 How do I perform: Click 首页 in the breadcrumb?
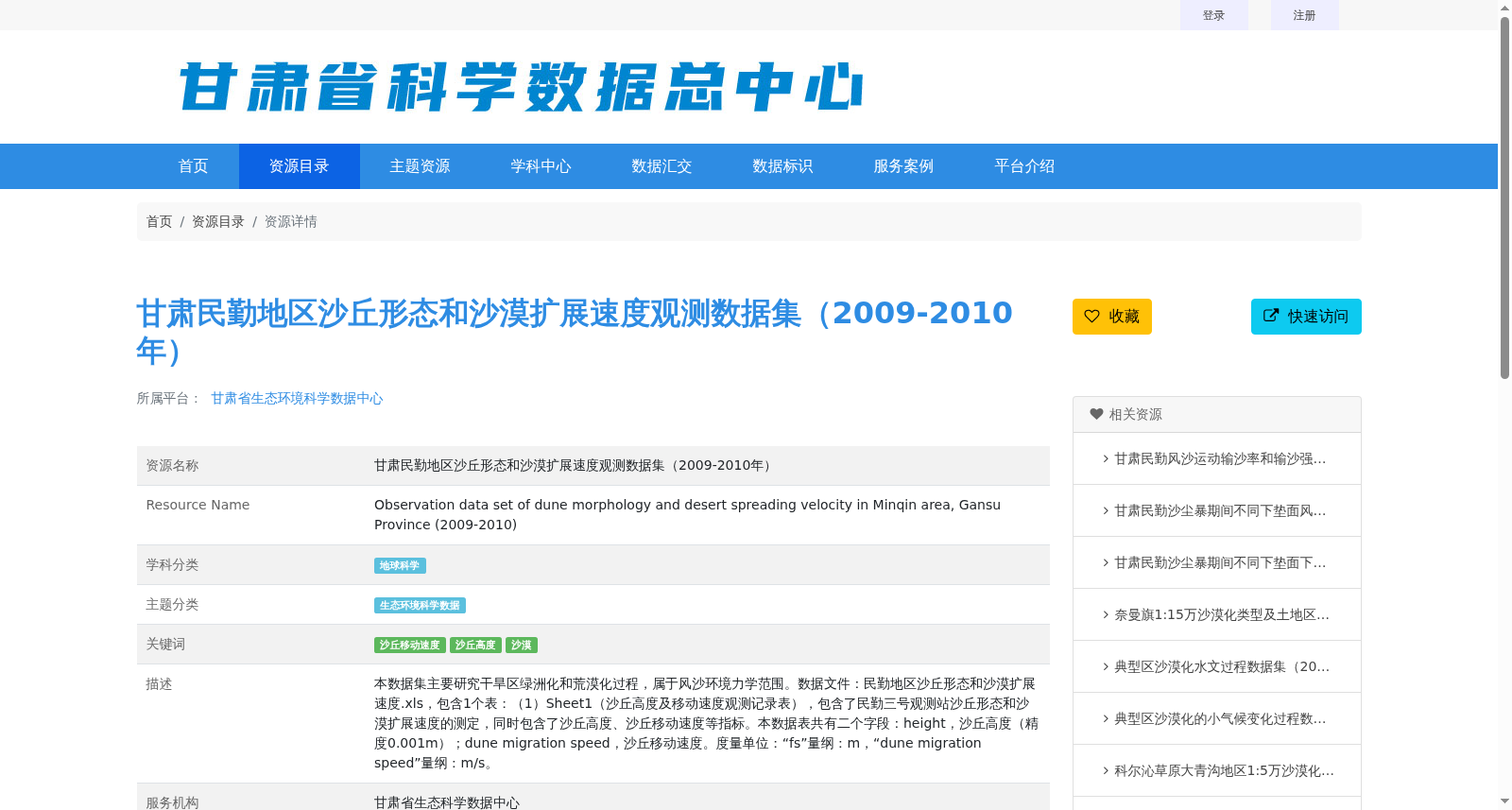pyautogui.click(x=159, y=221)
